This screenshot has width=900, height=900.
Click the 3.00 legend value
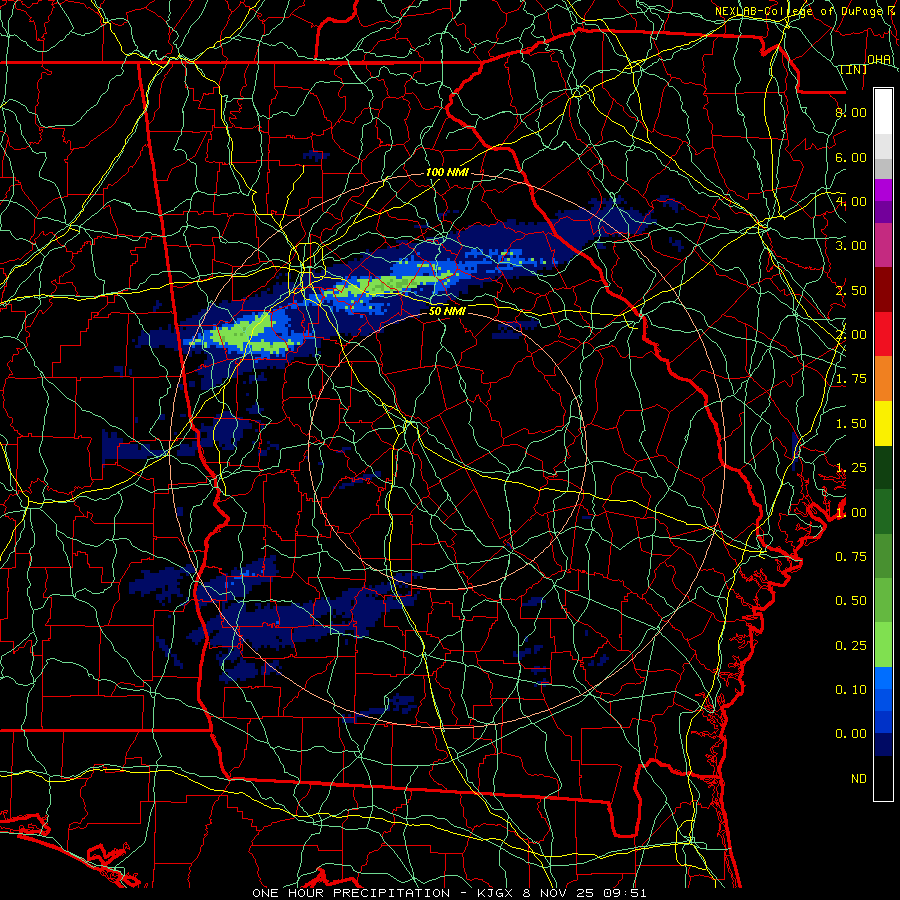point(851,246)
